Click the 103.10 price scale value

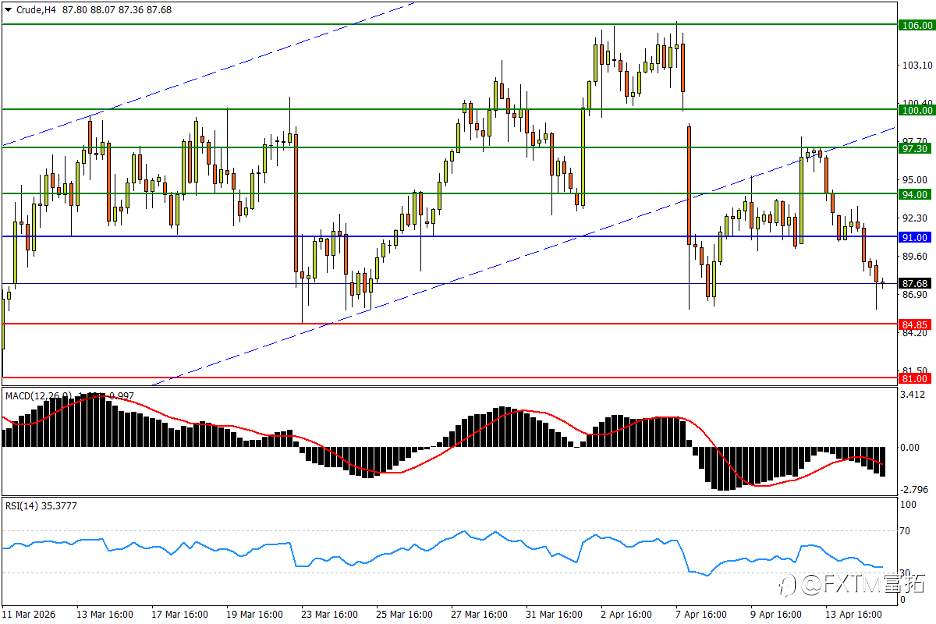pos(917,65)
